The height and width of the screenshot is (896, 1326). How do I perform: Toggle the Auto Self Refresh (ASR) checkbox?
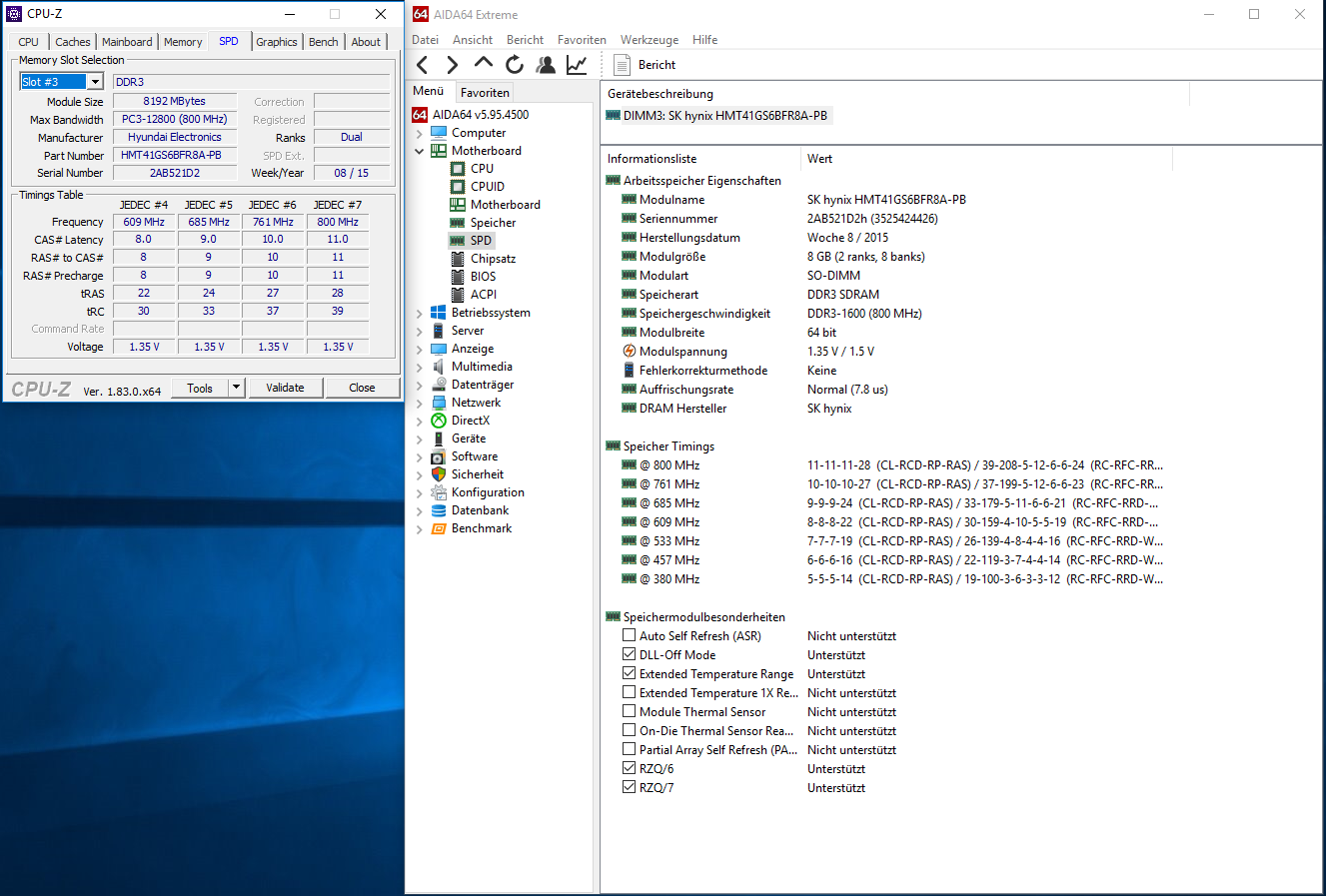629,635
